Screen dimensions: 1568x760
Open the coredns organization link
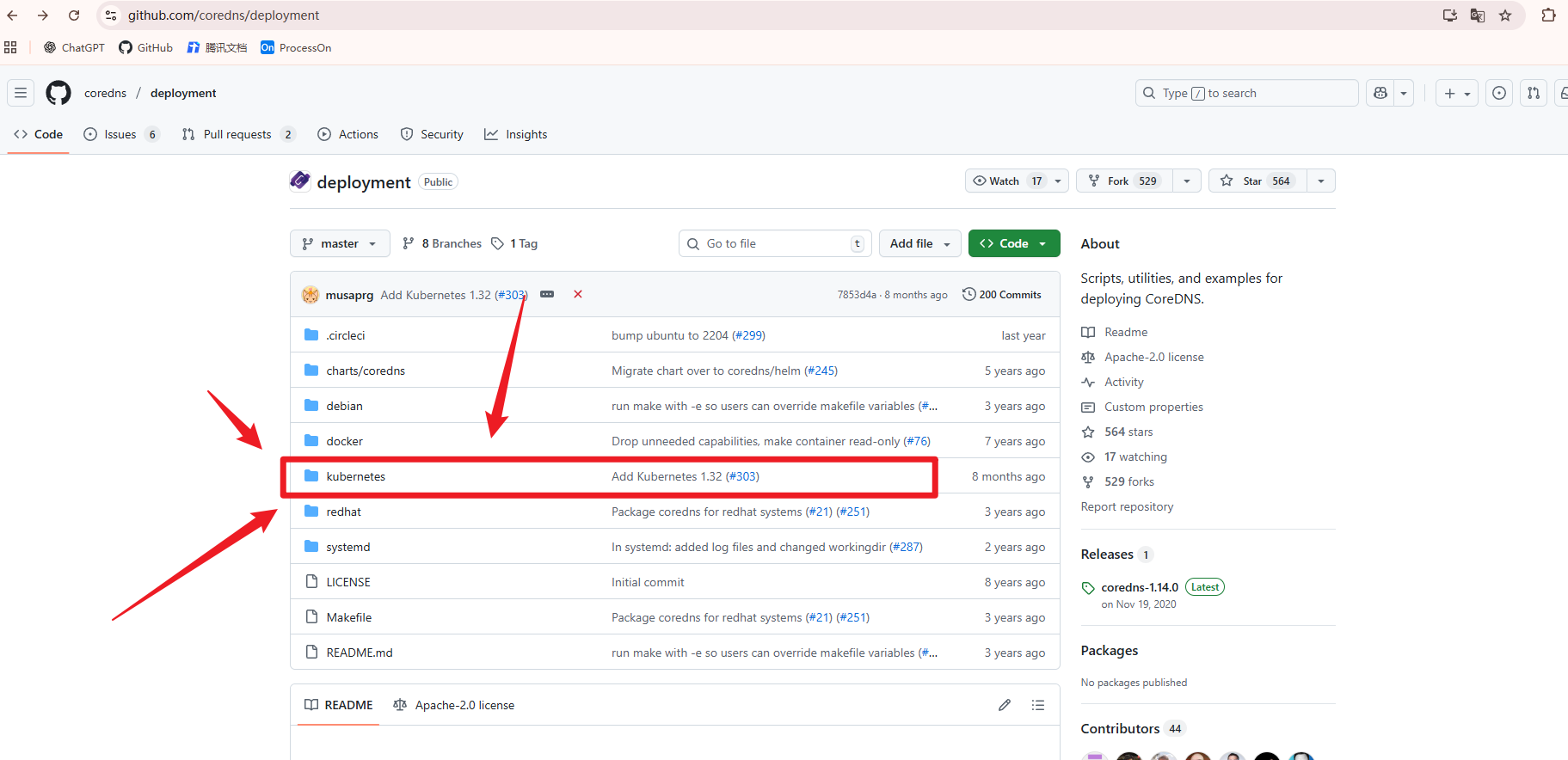tap(105, 93)
